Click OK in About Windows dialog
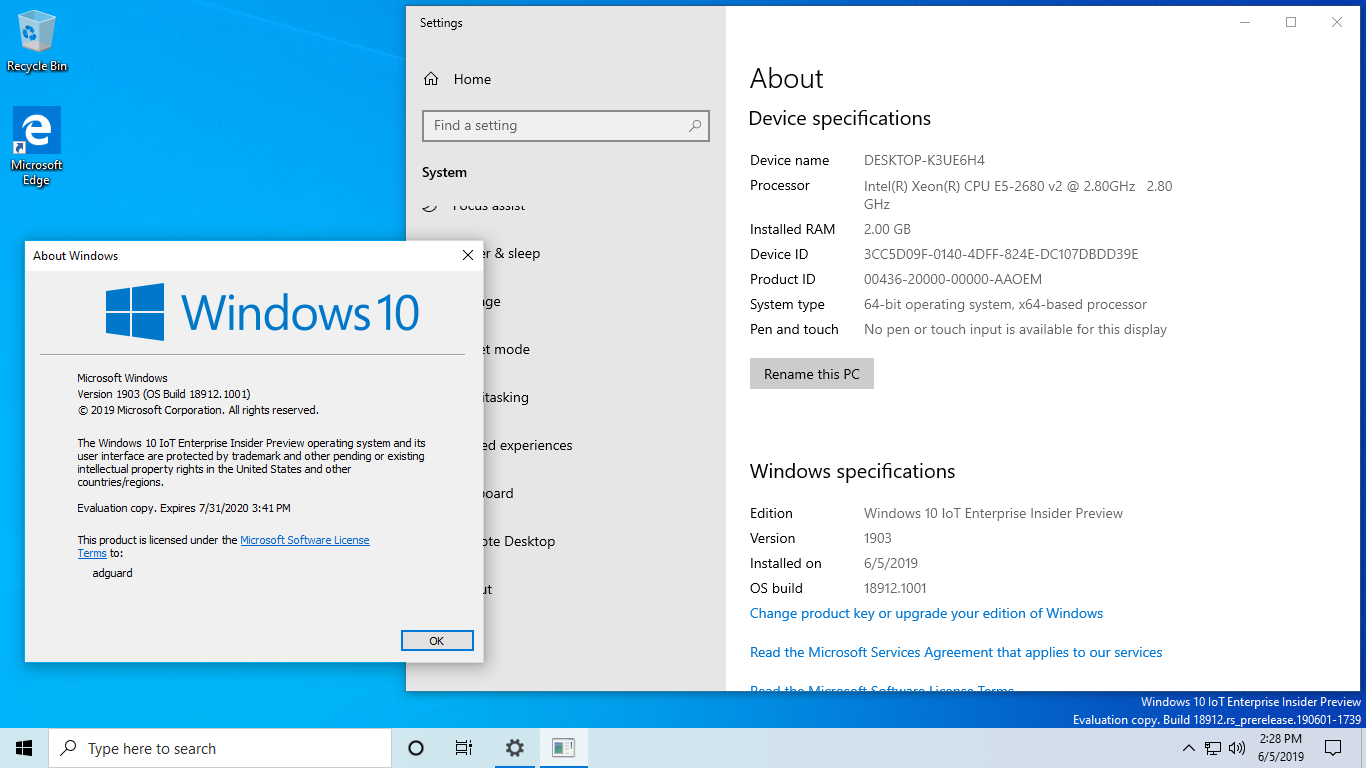 click(437, 641)
